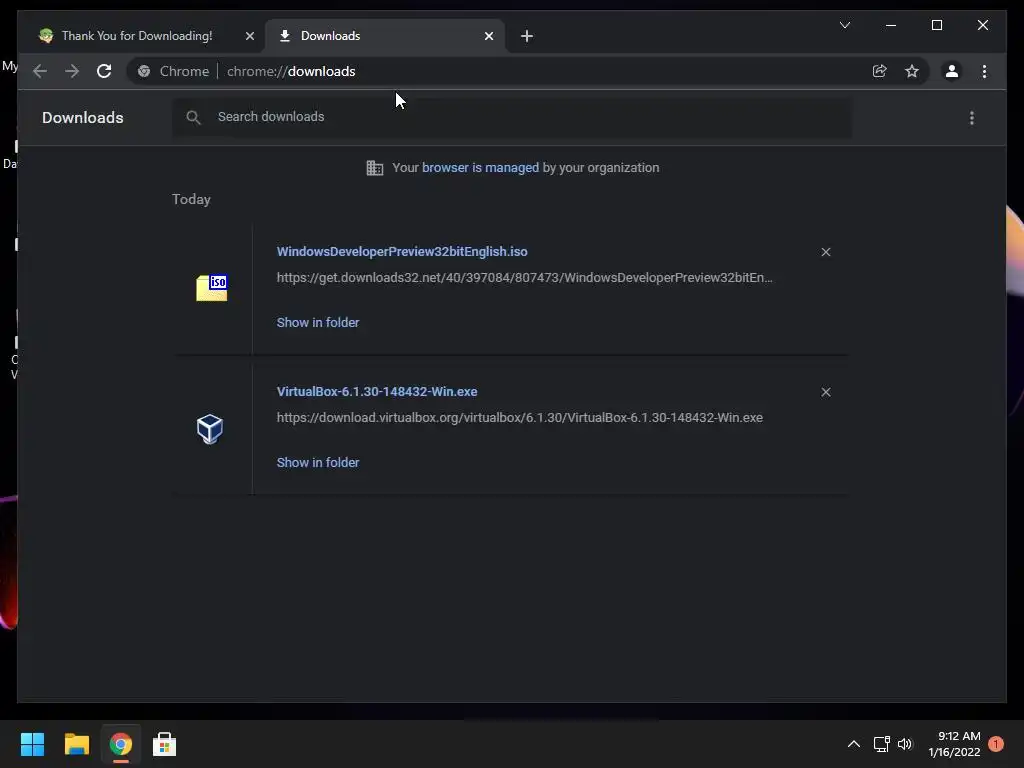Go back using the browser back arrow
Viewport: 1024px width, 768px height.
[40, 71]
